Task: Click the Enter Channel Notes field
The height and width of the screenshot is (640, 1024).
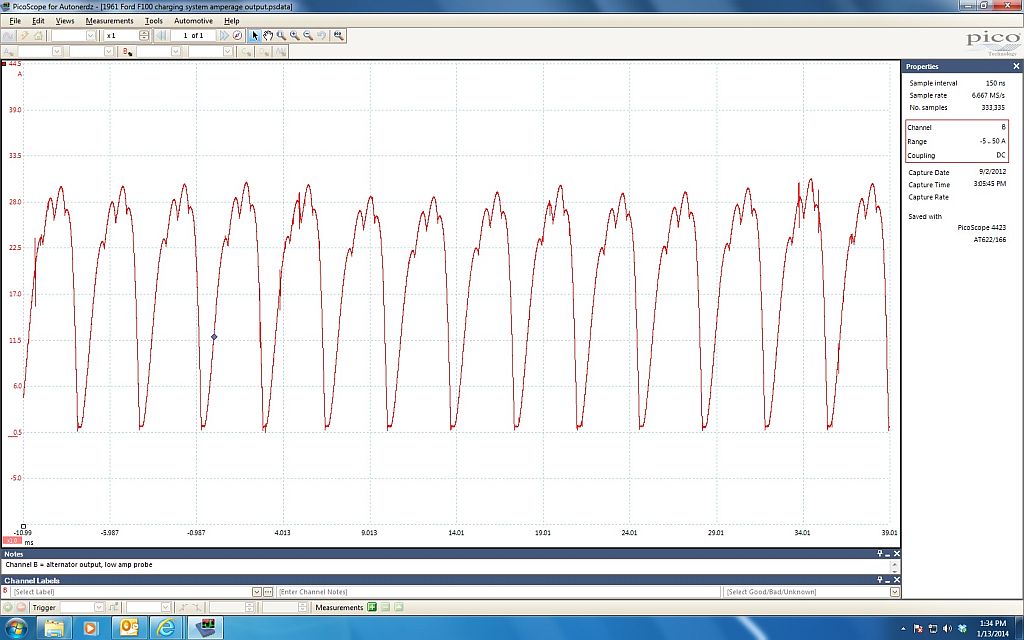Action: 498,592
